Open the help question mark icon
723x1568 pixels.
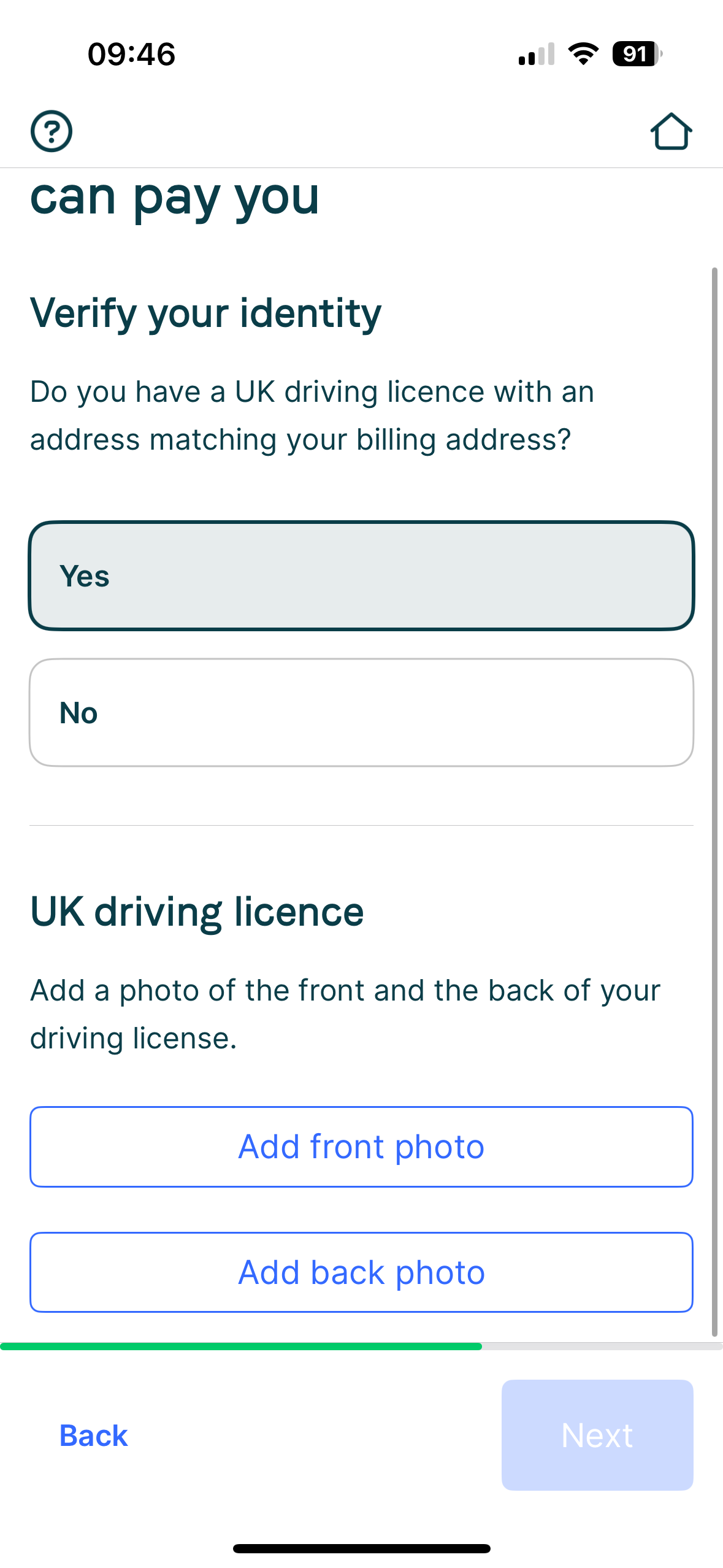tap(52, 131)
